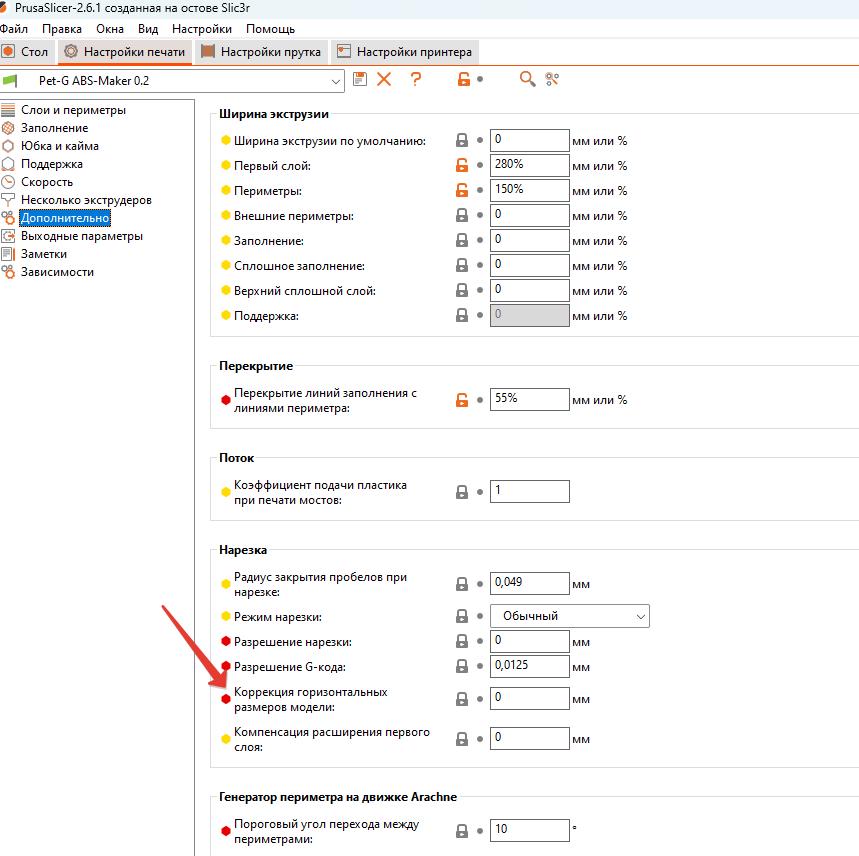
Task: Click the gray lock icon beside Заполнение width
Action: coord(462,240)
